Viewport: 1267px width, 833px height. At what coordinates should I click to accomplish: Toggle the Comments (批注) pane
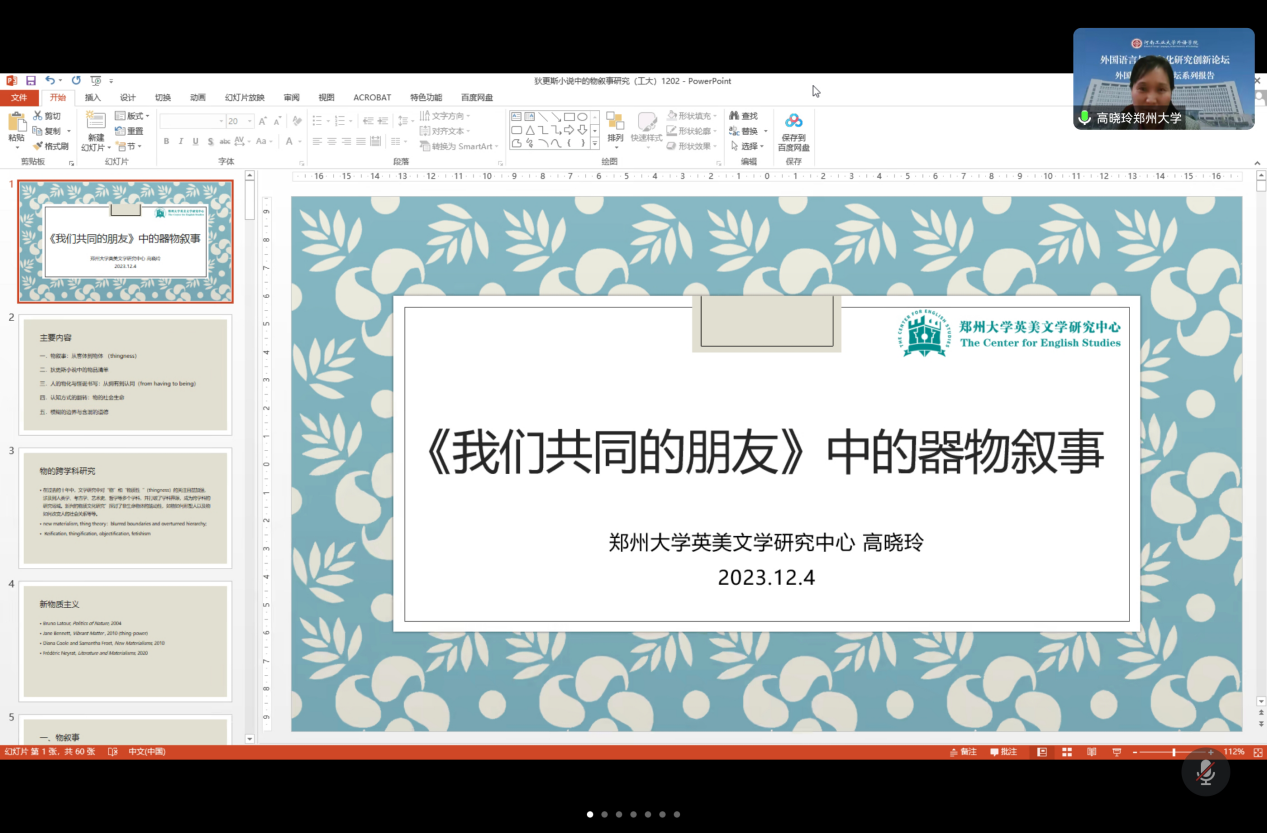tap(1003, 752)
